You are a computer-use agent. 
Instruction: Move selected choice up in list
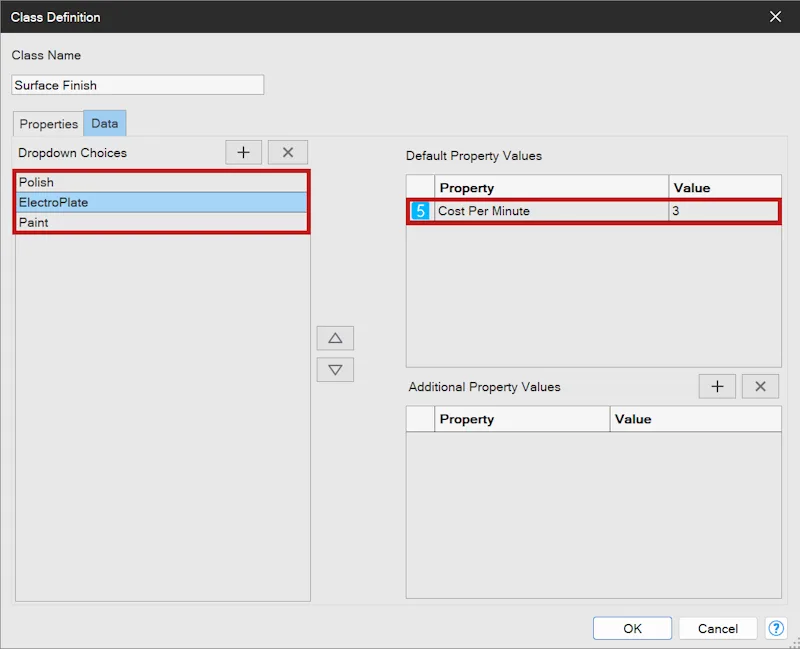tap(335, 338)
